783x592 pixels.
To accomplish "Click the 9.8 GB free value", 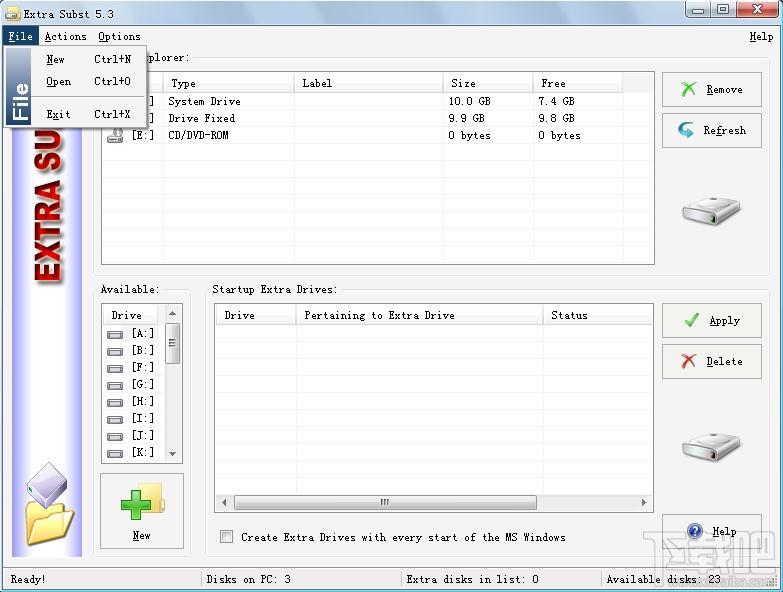I will pyautogui.click(x=556, y=118).
